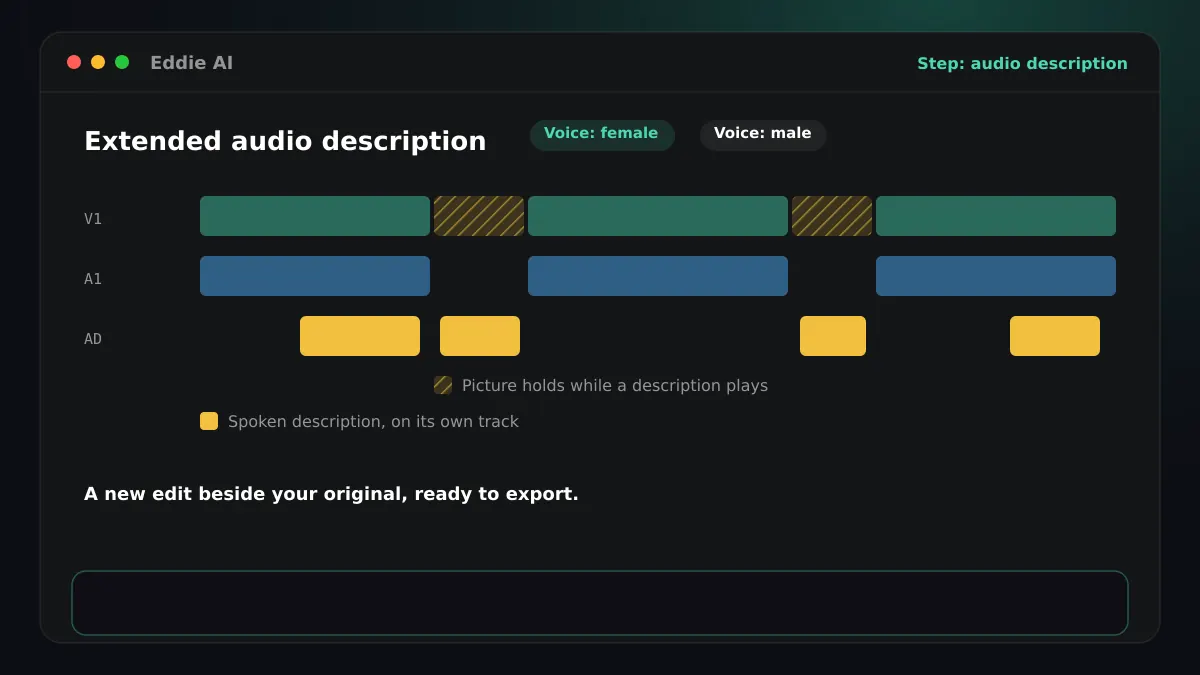The image size is (1200, 675).
Task: Minimize the window with the yellow button
Action: (x=98, y=62)
